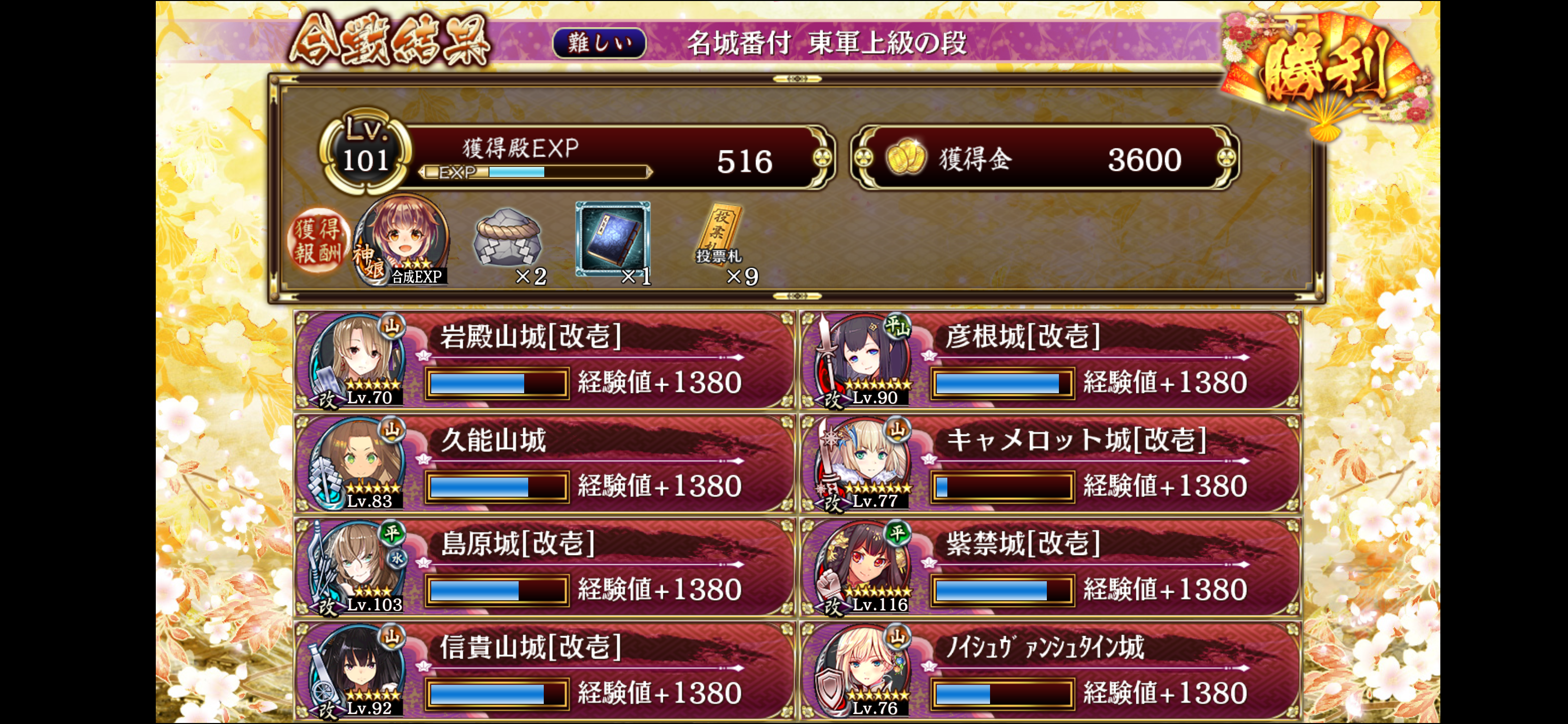Click the 獲得殿EXP progress bar
The image size is (1568, 724).
pyautogui.click(x=536, y=172)
